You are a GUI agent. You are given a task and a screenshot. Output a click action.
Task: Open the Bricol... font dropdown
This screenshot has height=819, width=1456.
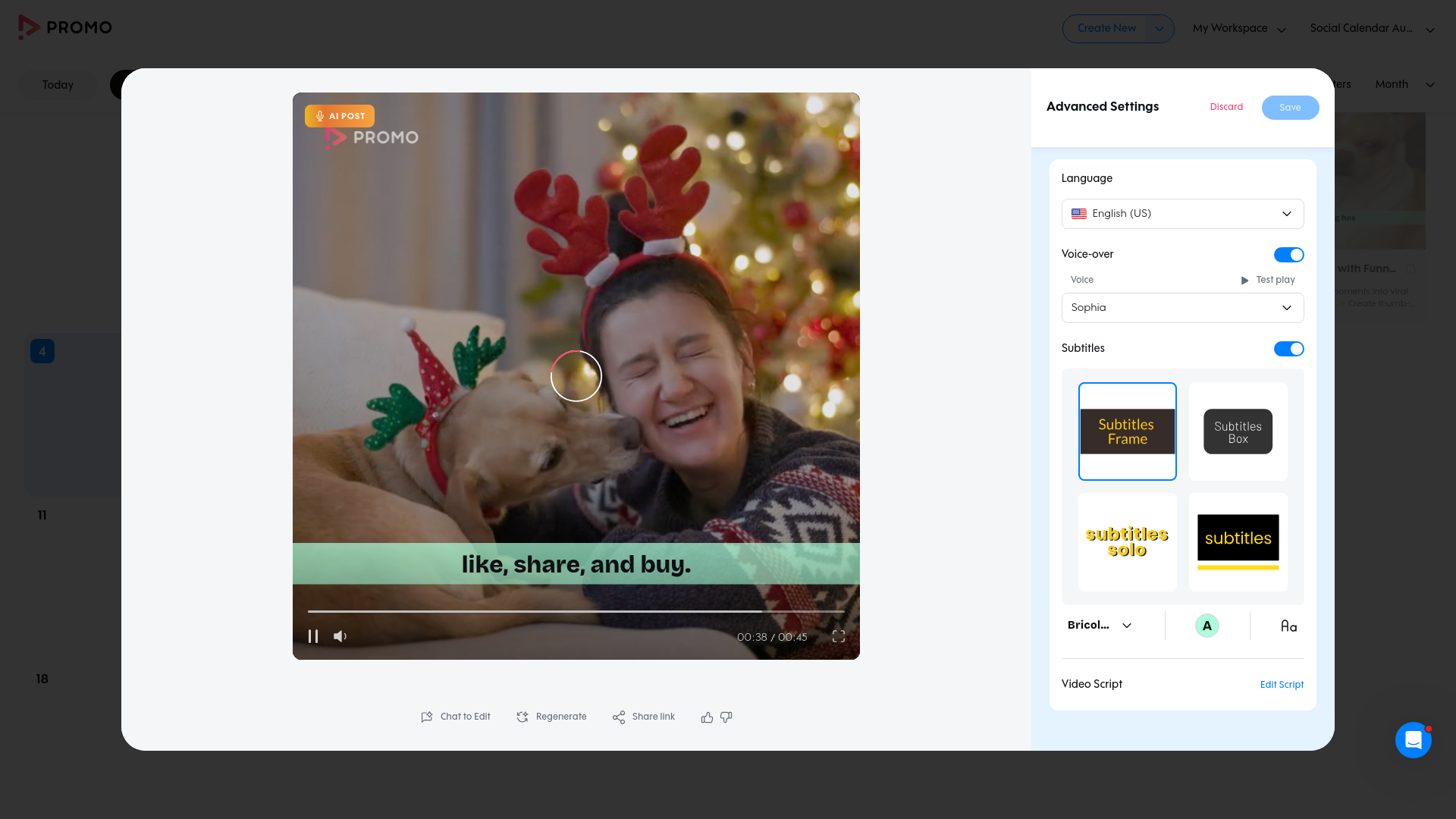pos(1100,626)
